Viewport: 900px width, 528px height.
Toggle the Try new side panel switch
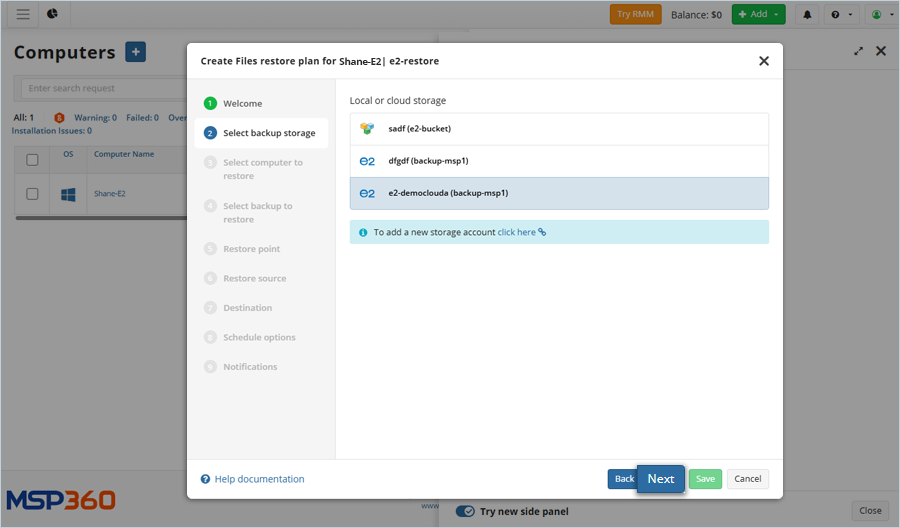[x=465, y=511]
